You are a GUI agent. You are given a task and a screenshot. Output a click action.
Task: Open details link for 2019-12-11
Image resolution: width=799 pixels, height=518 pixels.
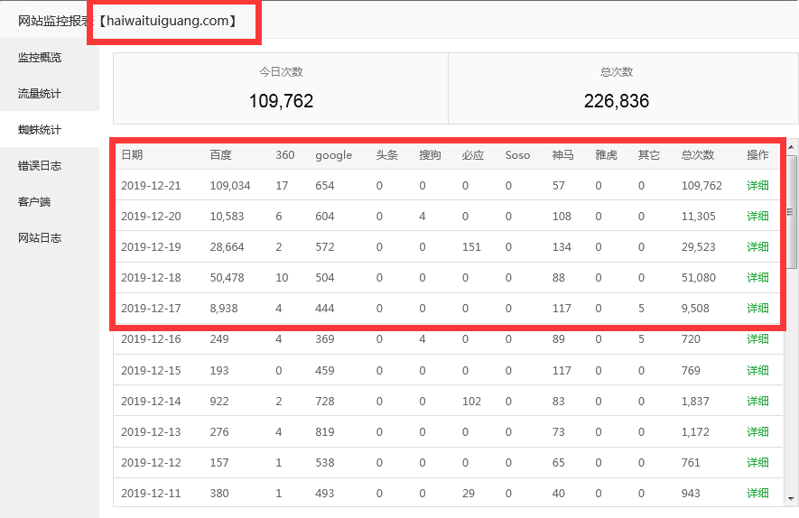[758, 493]
